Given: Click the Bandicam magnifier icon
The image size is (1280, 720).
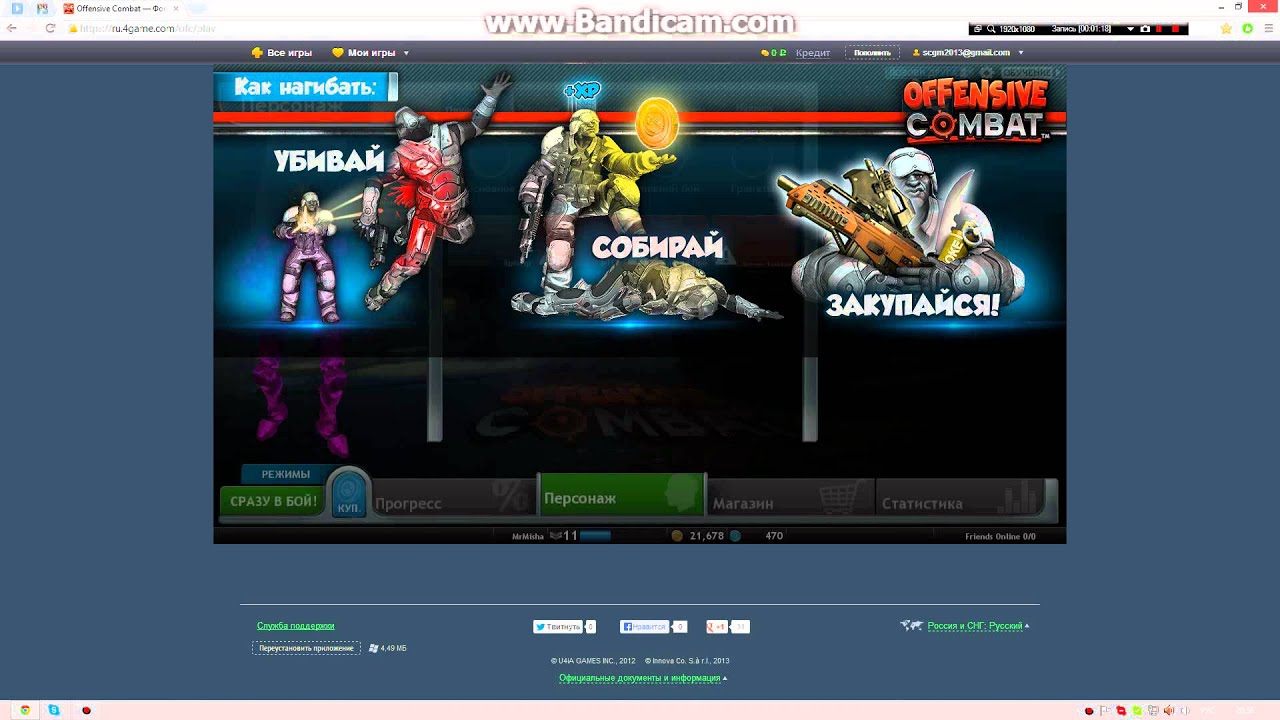Looking at the screenshot, I should point(991,29).
